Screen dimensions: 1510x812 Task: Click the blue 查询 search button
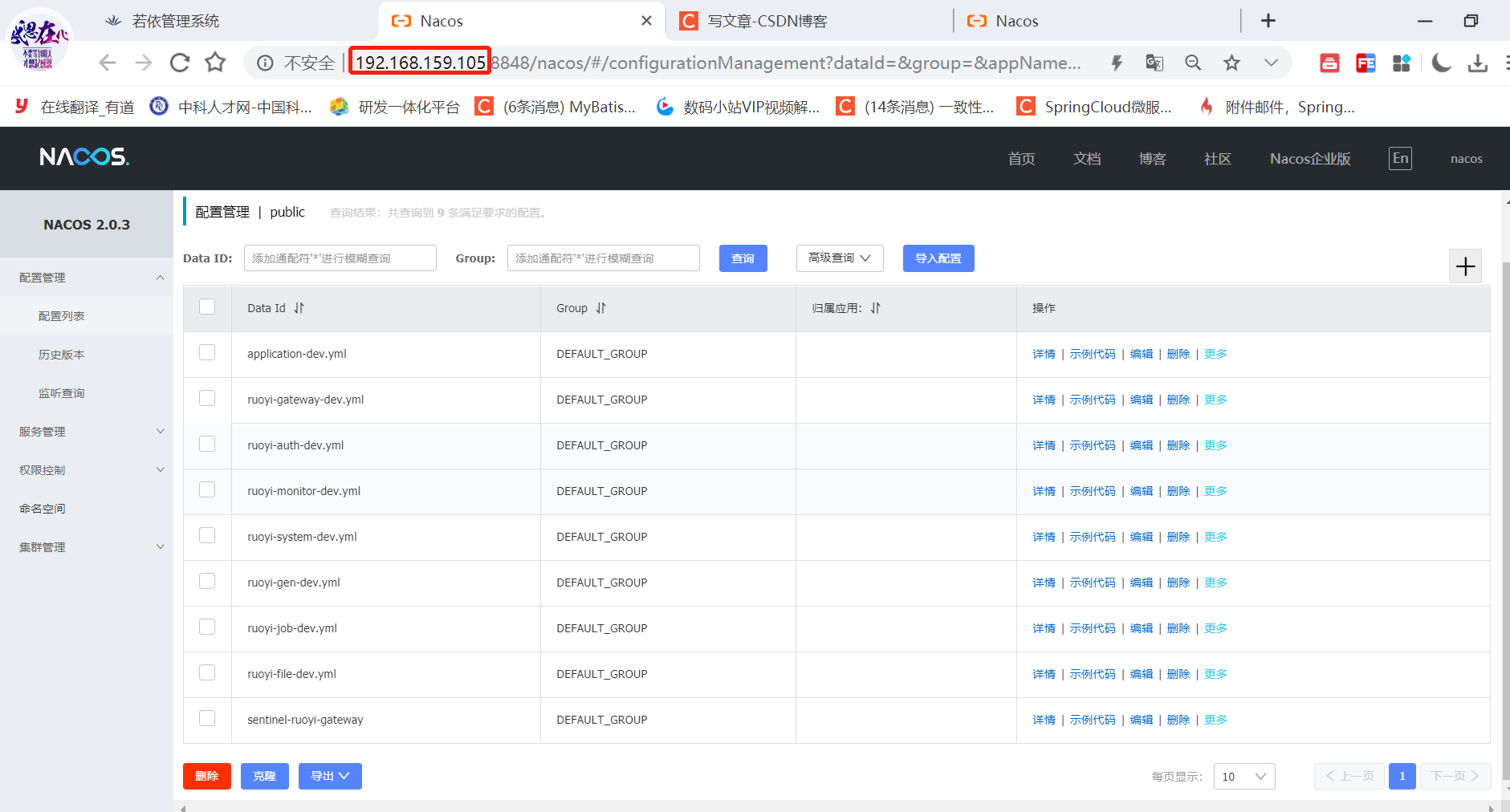click(x=743, y=258)
